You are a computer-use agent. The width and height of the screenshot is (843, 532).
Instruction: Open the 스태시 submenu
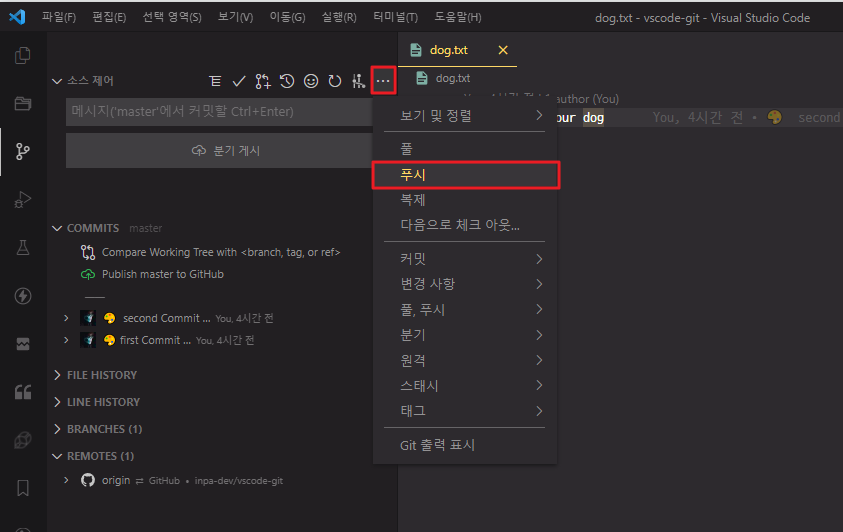(465, 385)
